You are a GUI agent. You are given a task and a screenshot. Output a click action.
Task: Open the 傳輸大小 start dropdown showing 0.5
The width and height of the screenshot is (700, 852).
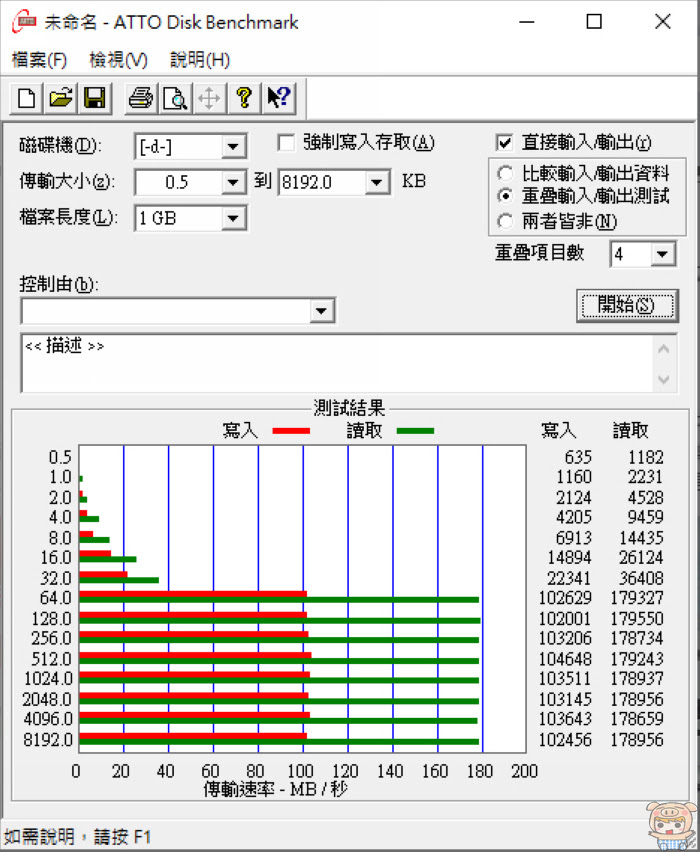pyautogui.click(x=233, y=182)
